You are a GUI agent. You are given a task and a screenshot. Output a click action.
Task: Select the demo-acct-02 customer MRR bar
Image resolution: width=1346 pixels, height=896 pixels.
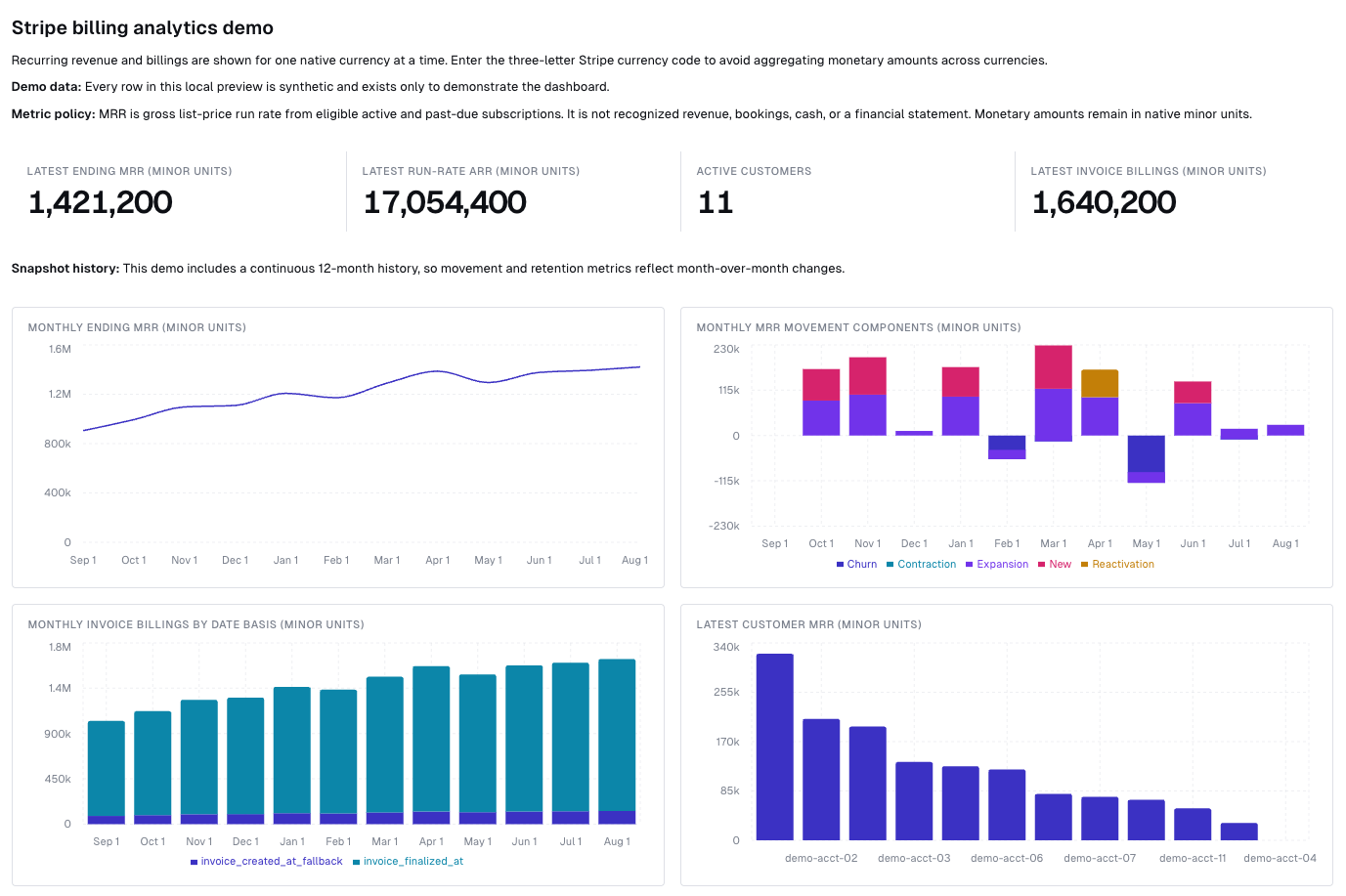[821, 780]
